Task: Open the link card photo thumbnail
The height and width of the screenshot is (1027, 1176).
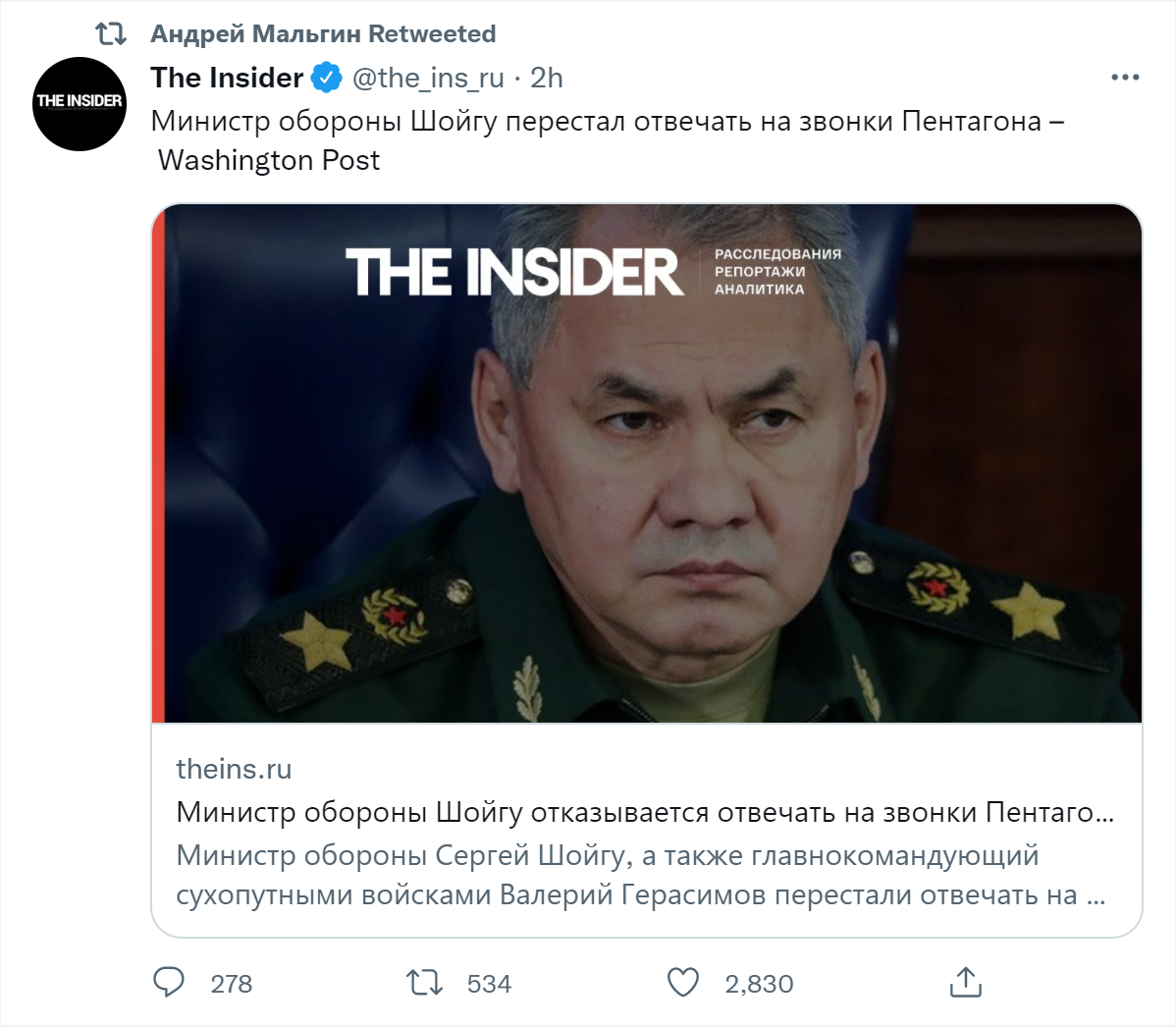Action: pyautogui.click(x=646, y=463)
